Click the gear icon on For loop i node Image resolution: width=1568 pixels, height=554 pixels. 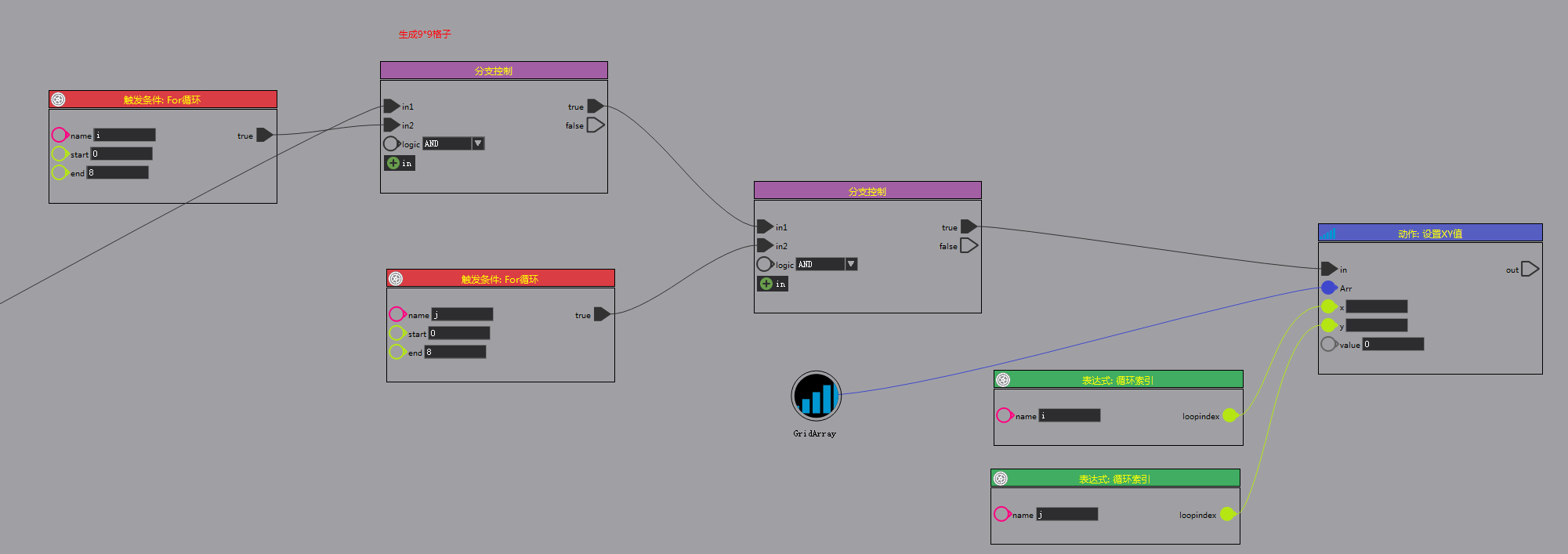point(58,100)
